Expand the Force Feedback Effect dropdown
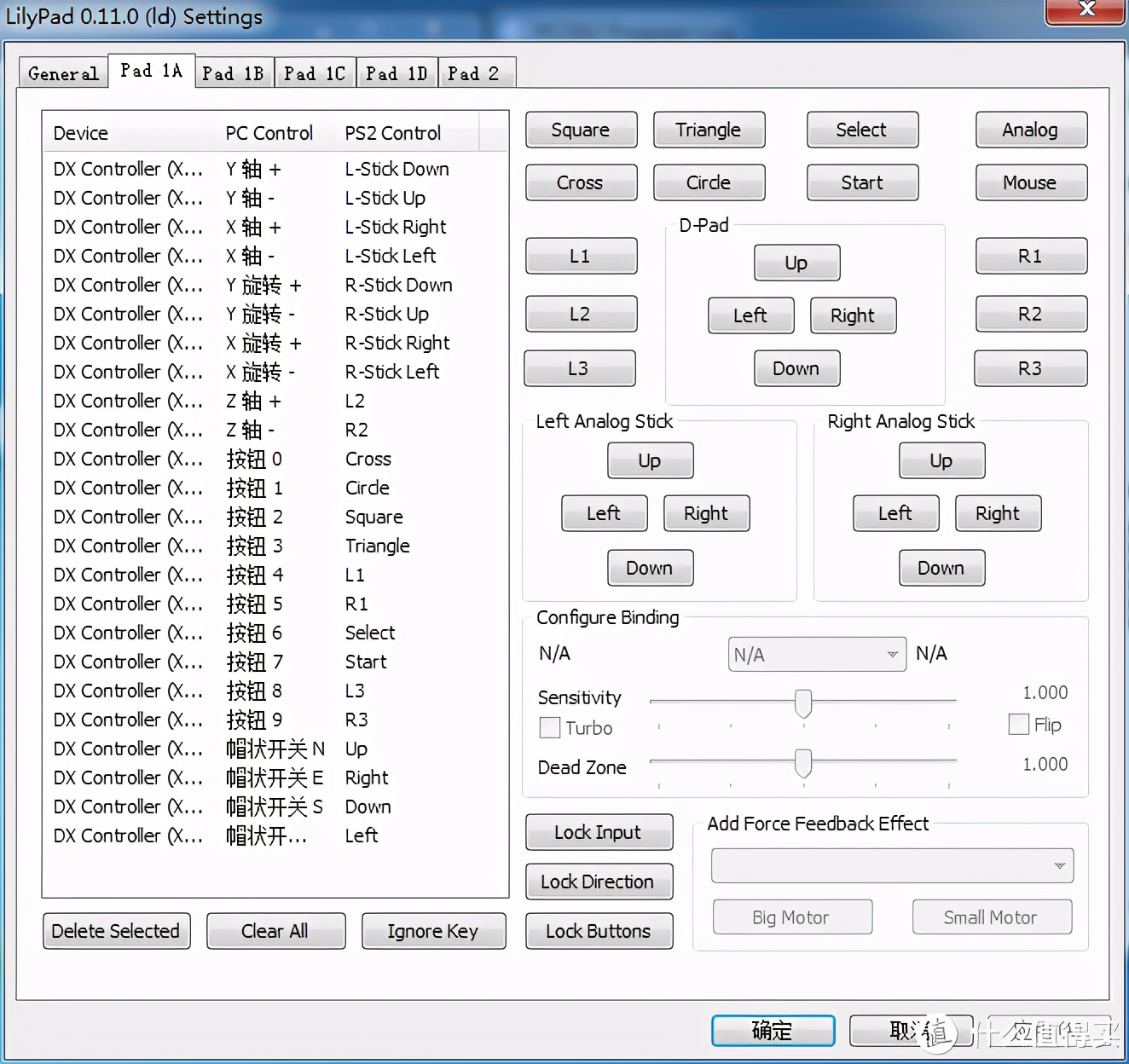 (891, 865)
